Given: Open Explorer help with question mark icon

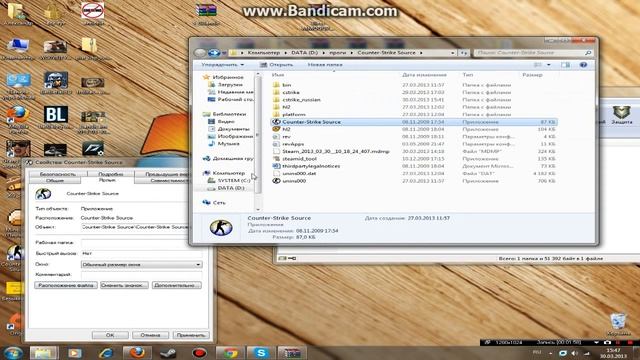Looking at the screenshot, I should (583, 65).
